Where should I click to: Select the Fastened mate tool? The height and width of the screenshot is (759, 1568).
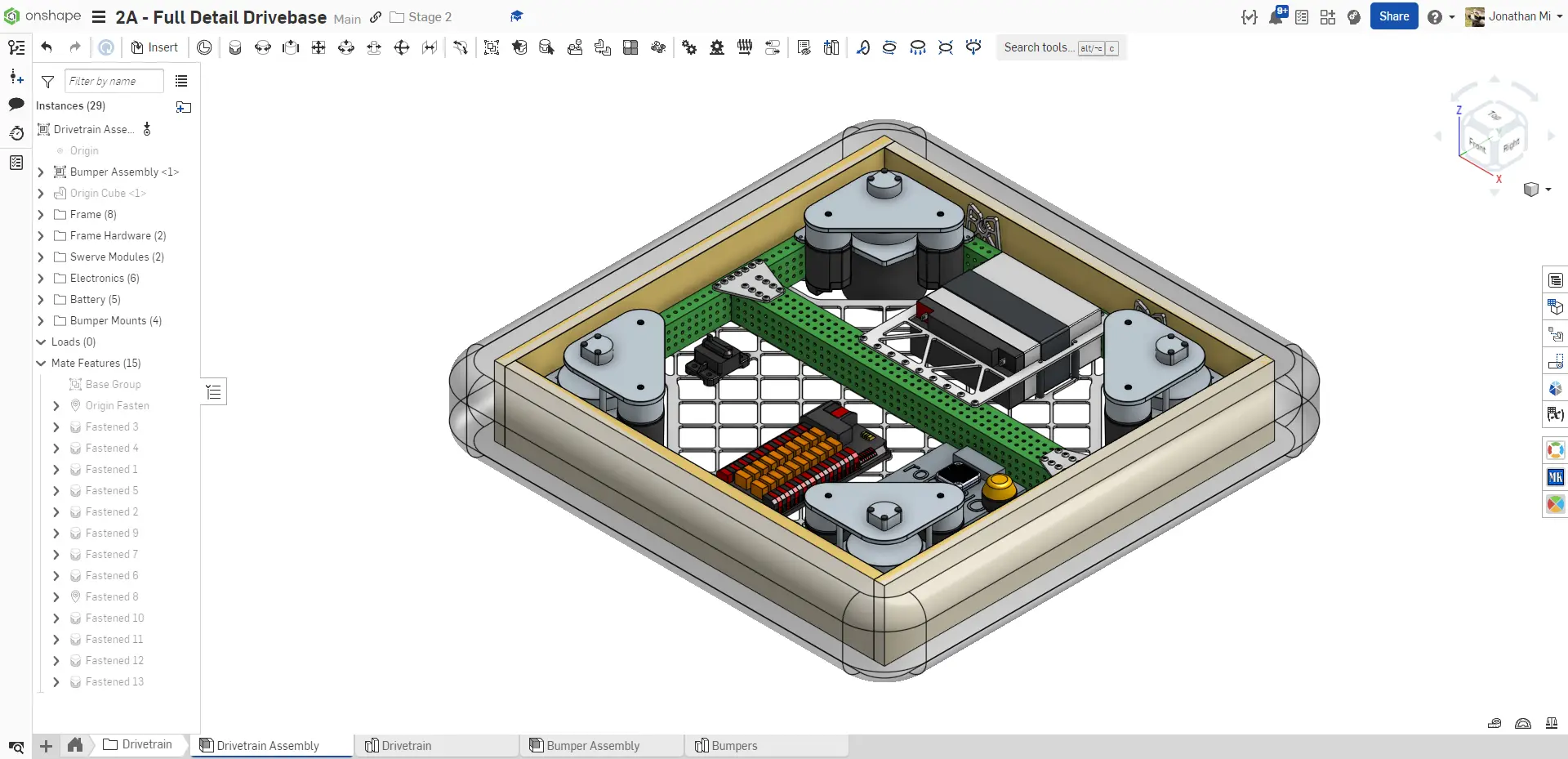pyautogui.click(x=235, y=47)
